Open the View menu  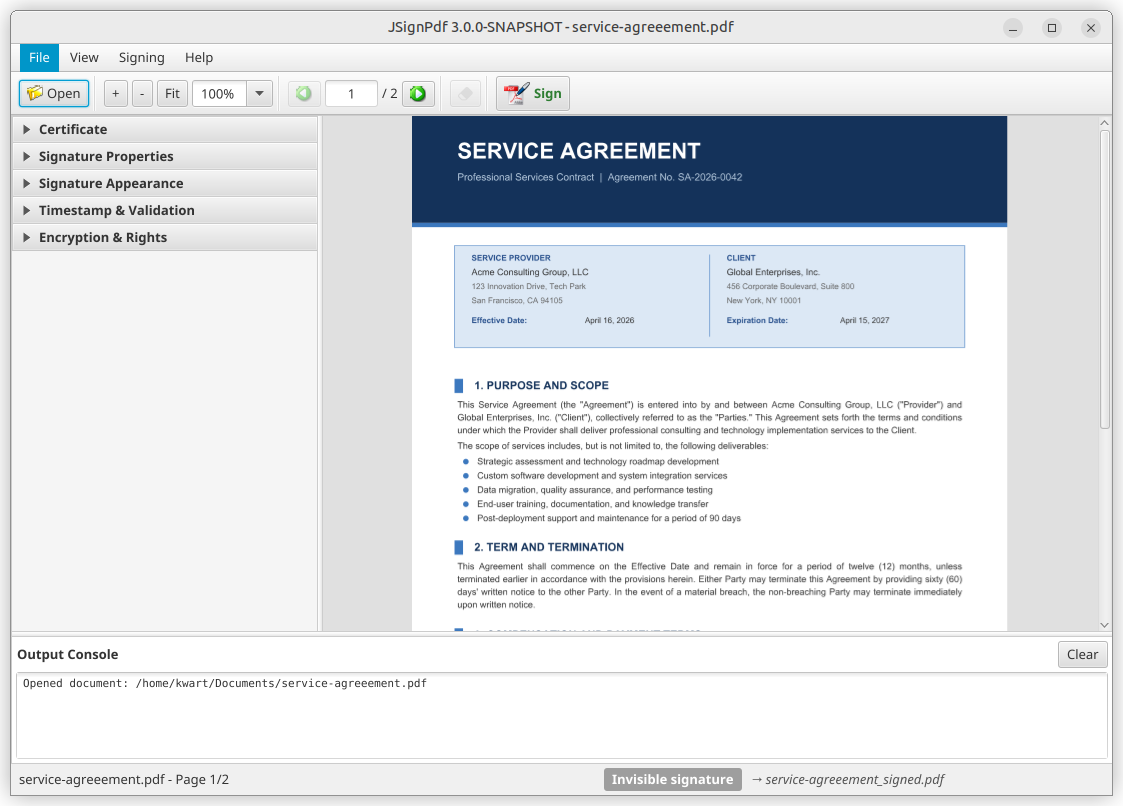click(84, 57)
